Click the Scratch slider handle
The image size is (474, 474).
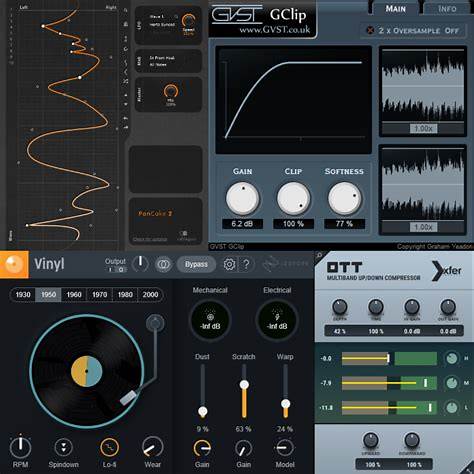coord(244,385)
